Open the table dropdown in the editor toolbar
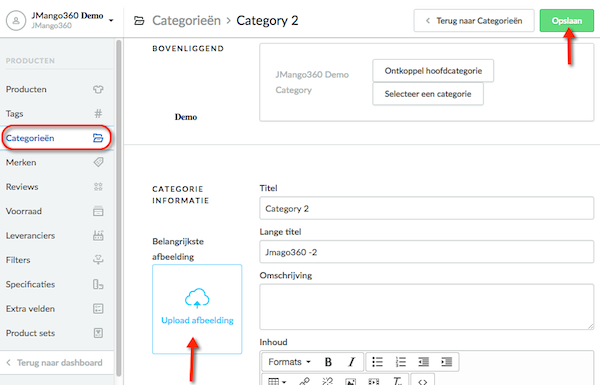 pyautogui.click(x=277, y=381)
